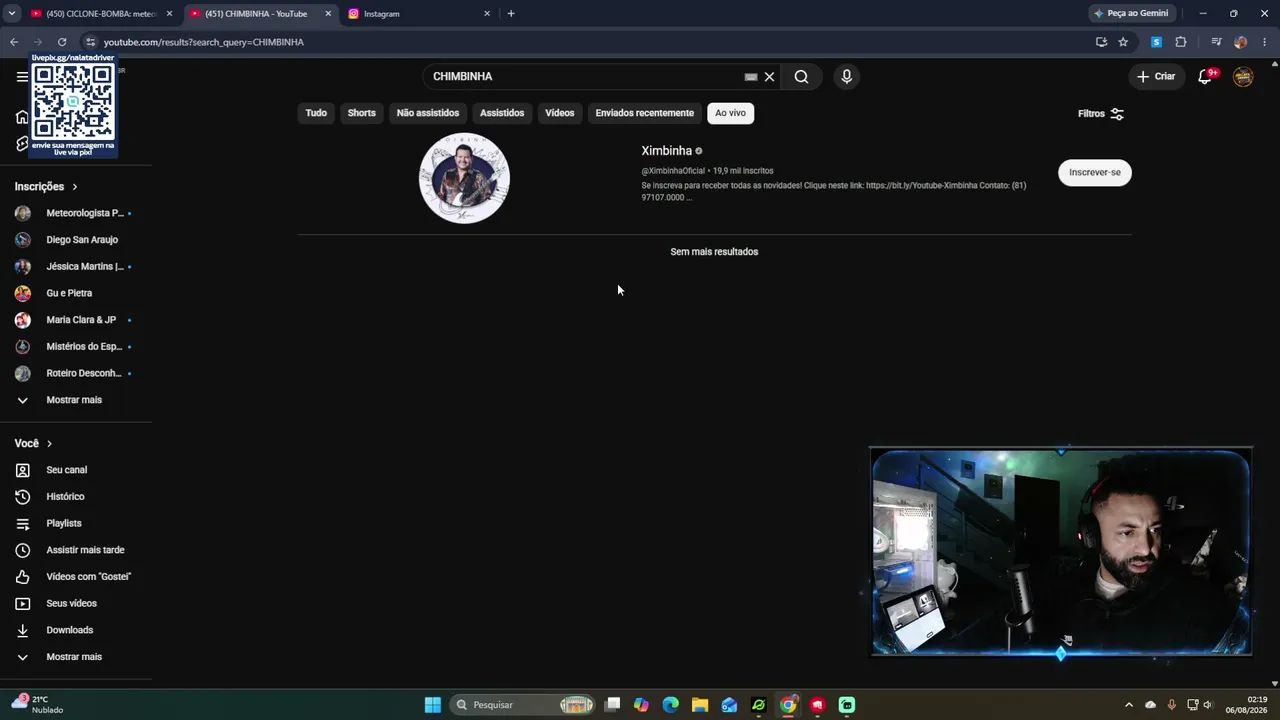Open Roteiro Desconh... subscription

point(76,373)
